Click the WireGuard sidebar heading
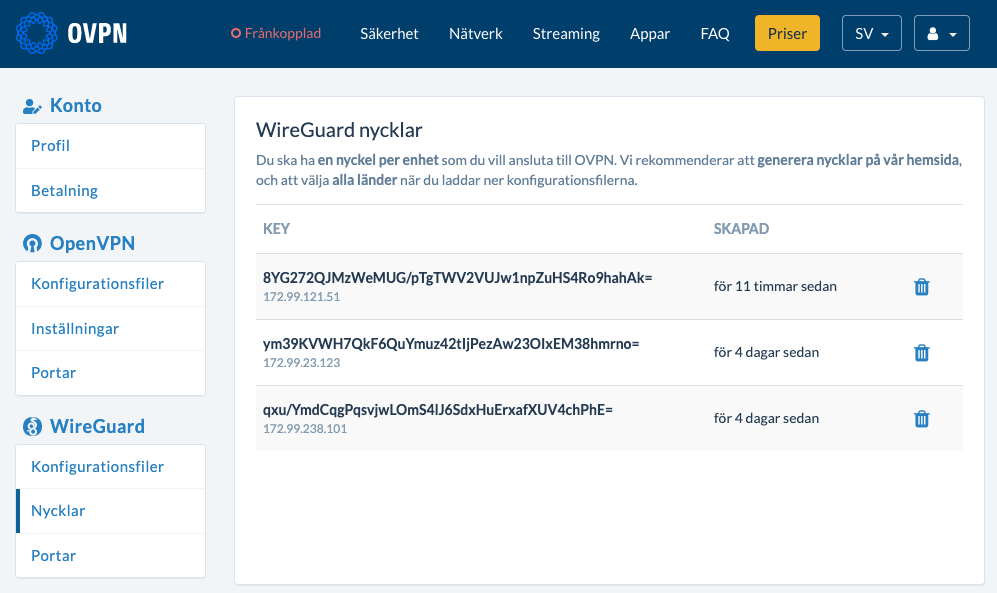Viewport: 997px width, 593px height. [97, 426]
